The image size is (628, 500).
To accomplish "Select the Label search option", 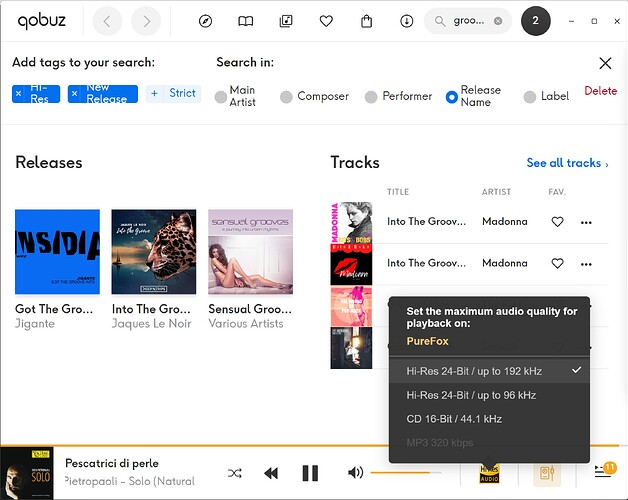I will pos(528,97).
